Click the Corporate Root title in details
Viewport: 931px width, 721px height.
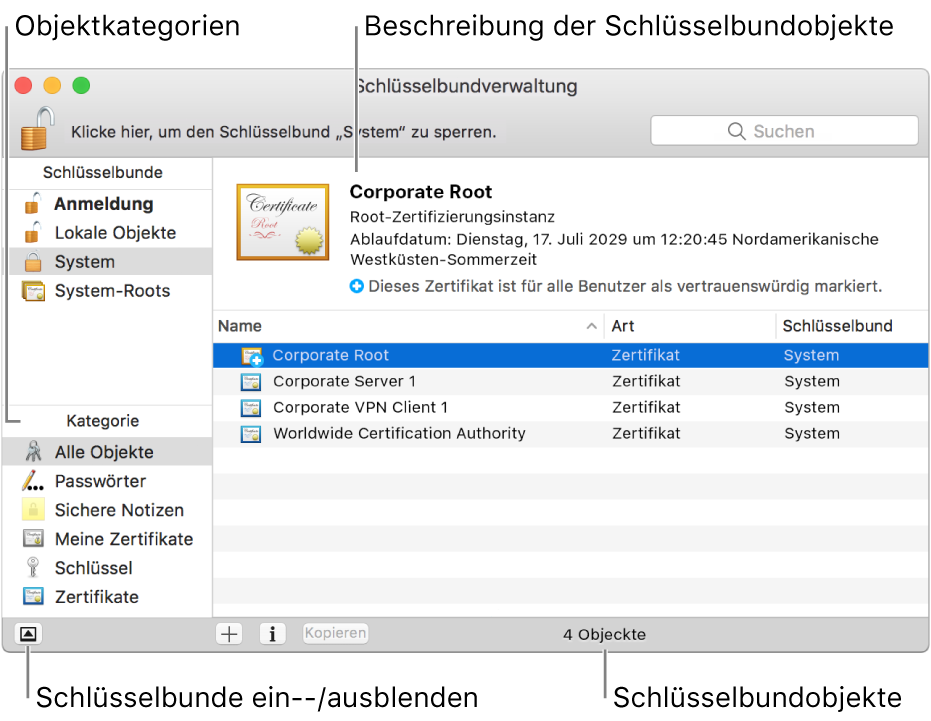point(421,192)
